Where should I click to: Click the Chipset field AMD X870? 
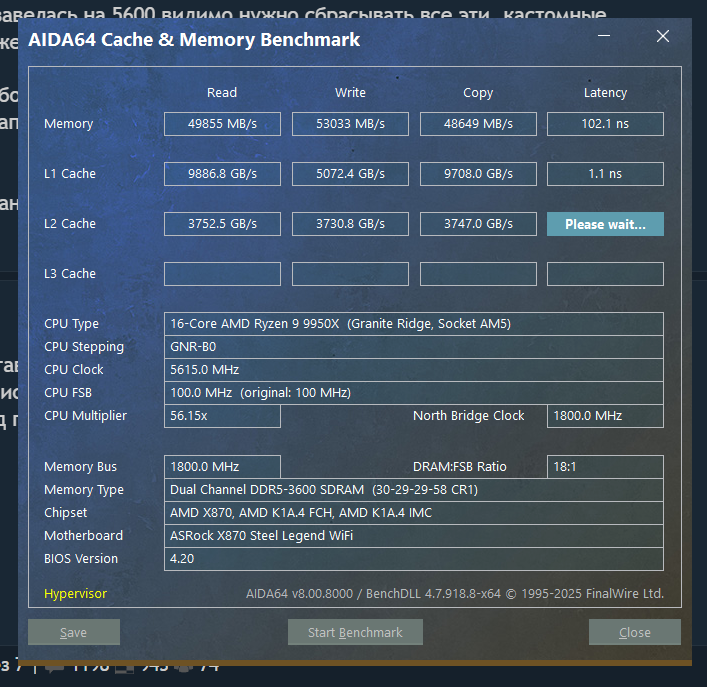click(x=414, y=513)
